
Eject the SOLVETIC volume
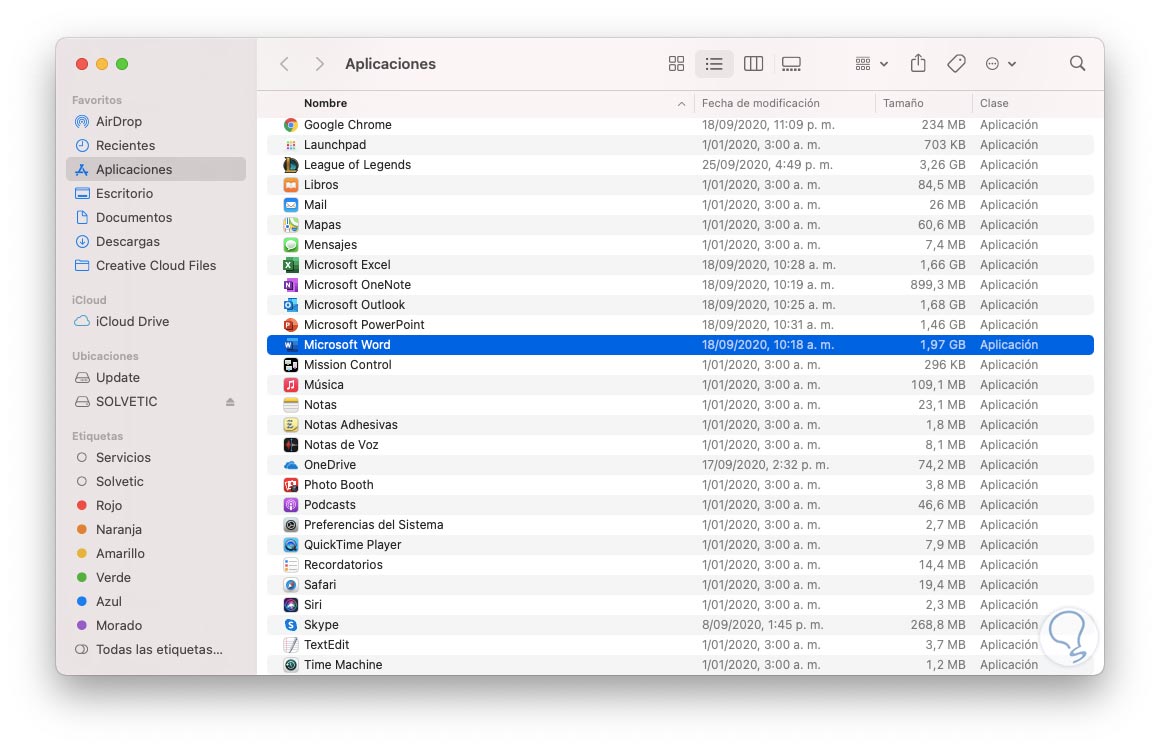tap(230, 402)
